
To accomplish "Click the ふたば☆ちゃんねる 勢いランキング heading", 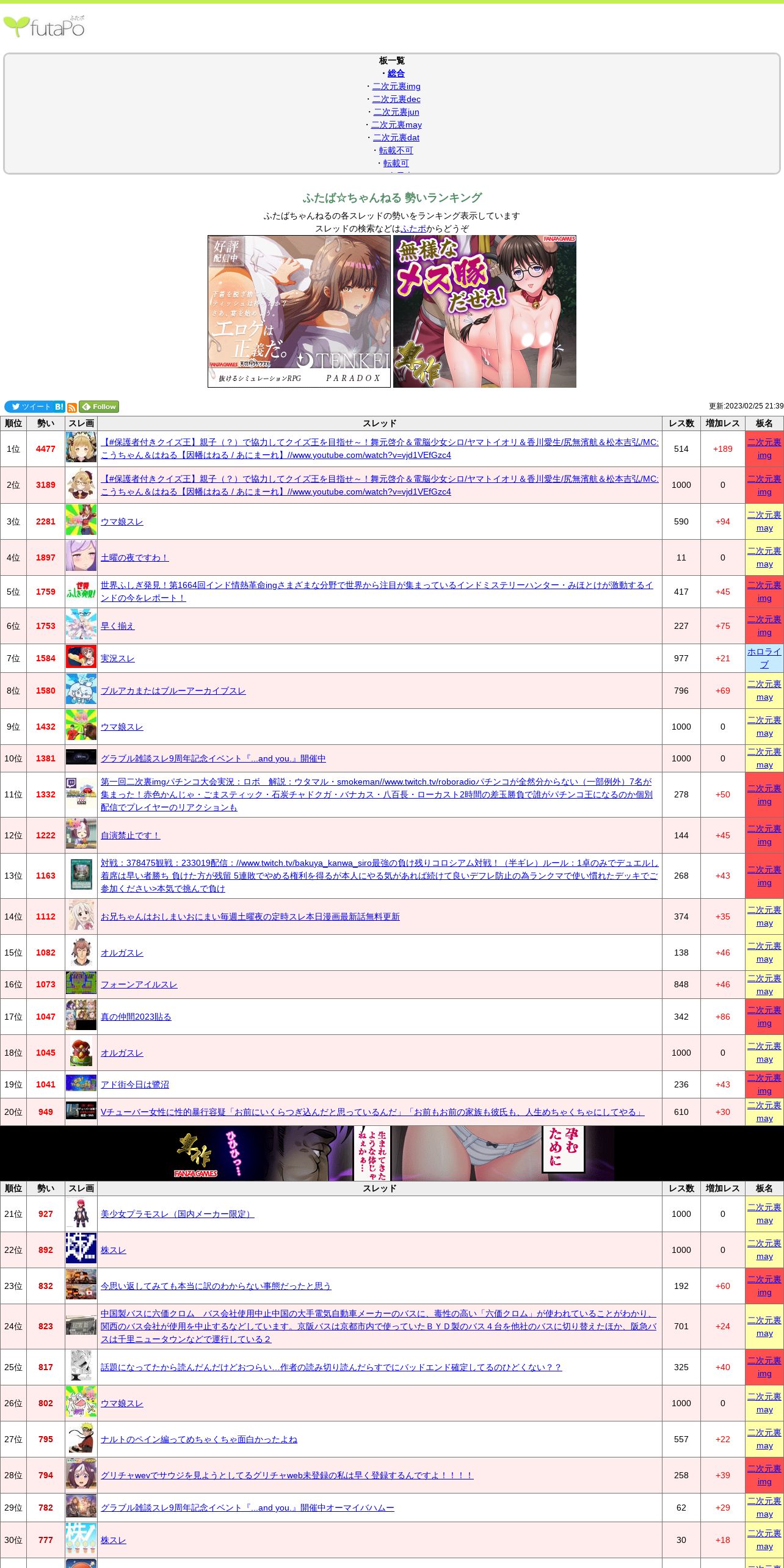I will tap(392, 198).
